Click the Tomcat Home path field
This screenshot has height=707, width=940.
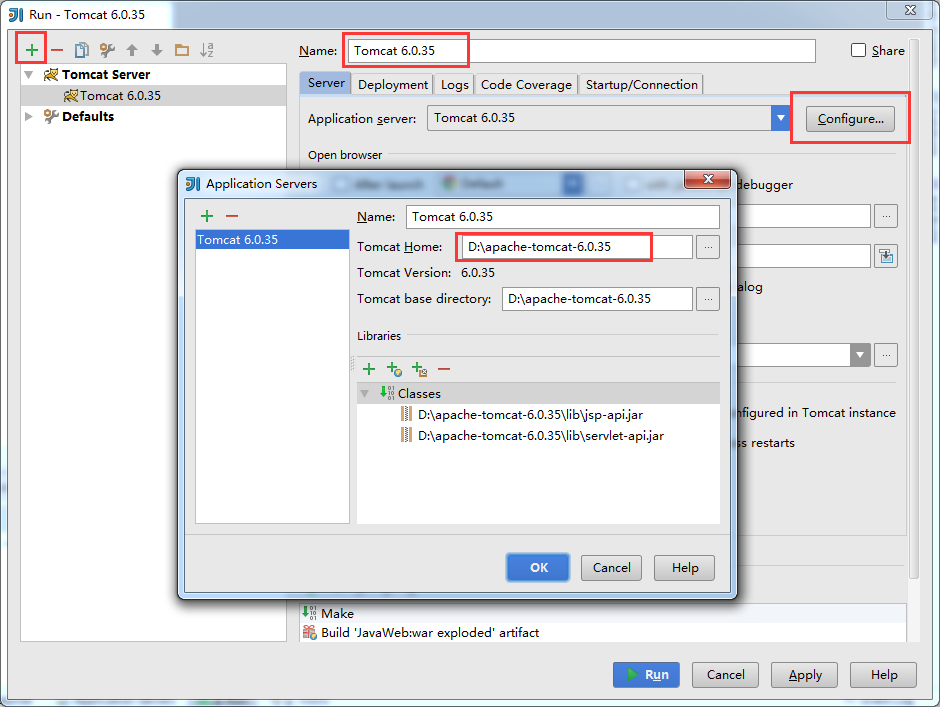pyautogui.click(x=577, y=246)
